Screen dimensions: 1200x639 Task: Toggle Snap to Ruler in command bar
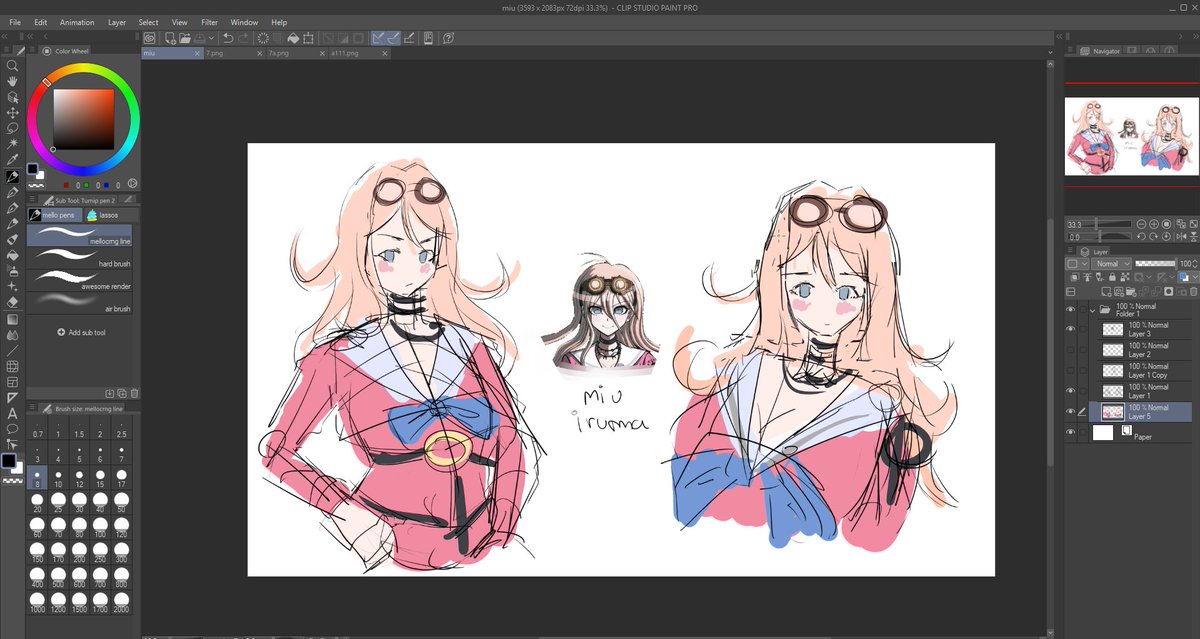click(x=380, y=38)
